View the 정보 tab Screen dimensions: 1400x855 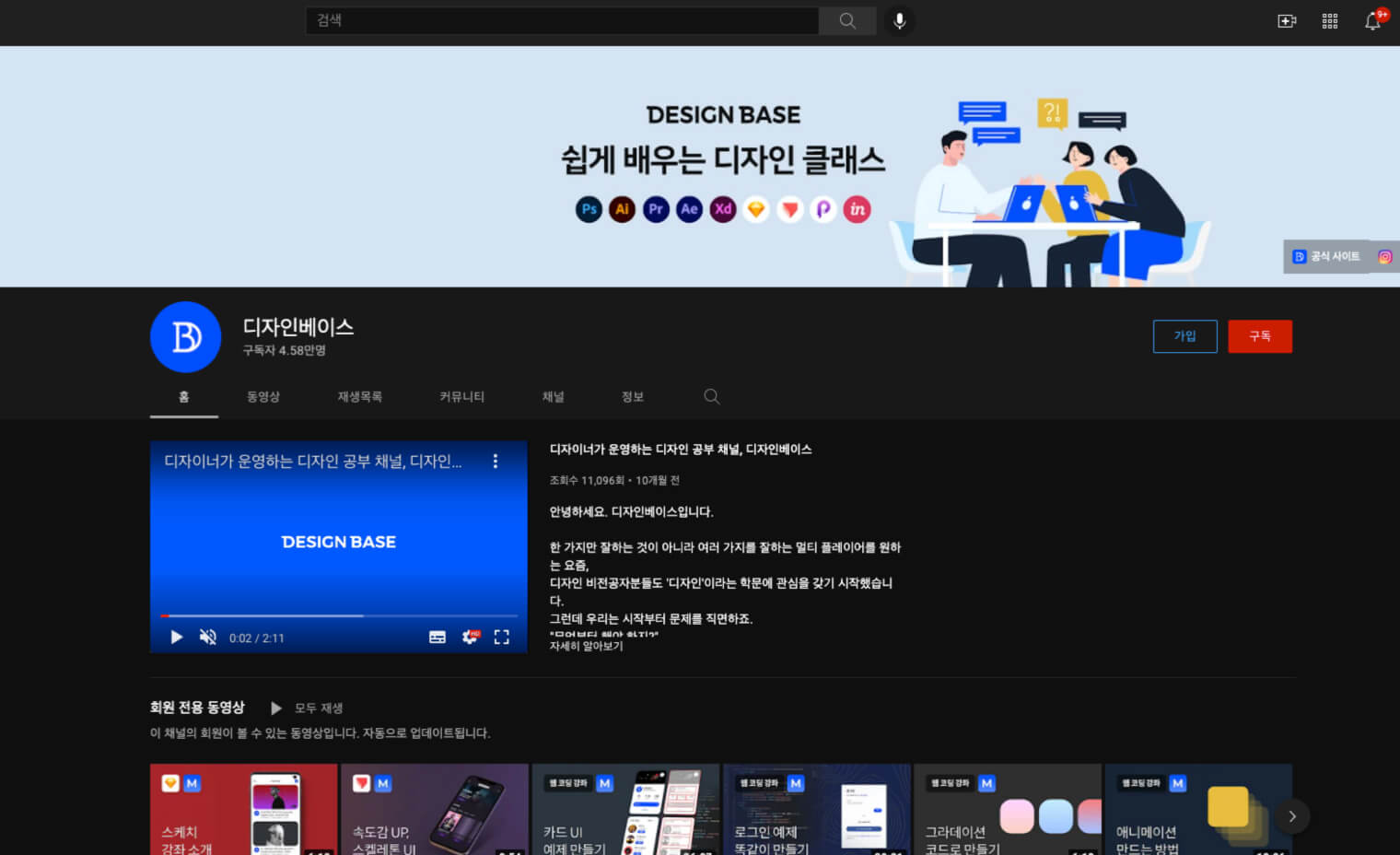633,396
